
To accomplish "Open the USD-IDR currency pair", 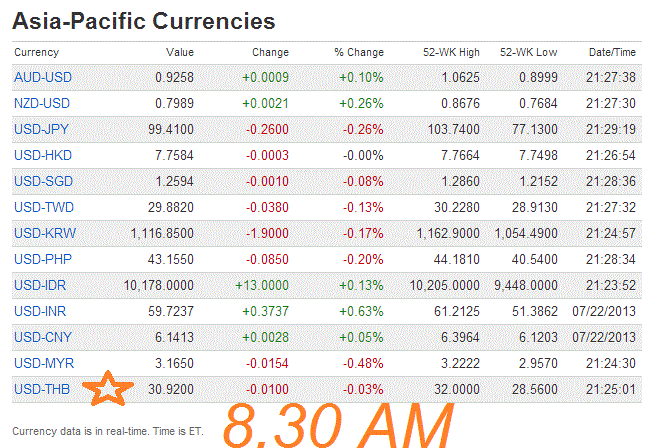I will click(42, 284).
